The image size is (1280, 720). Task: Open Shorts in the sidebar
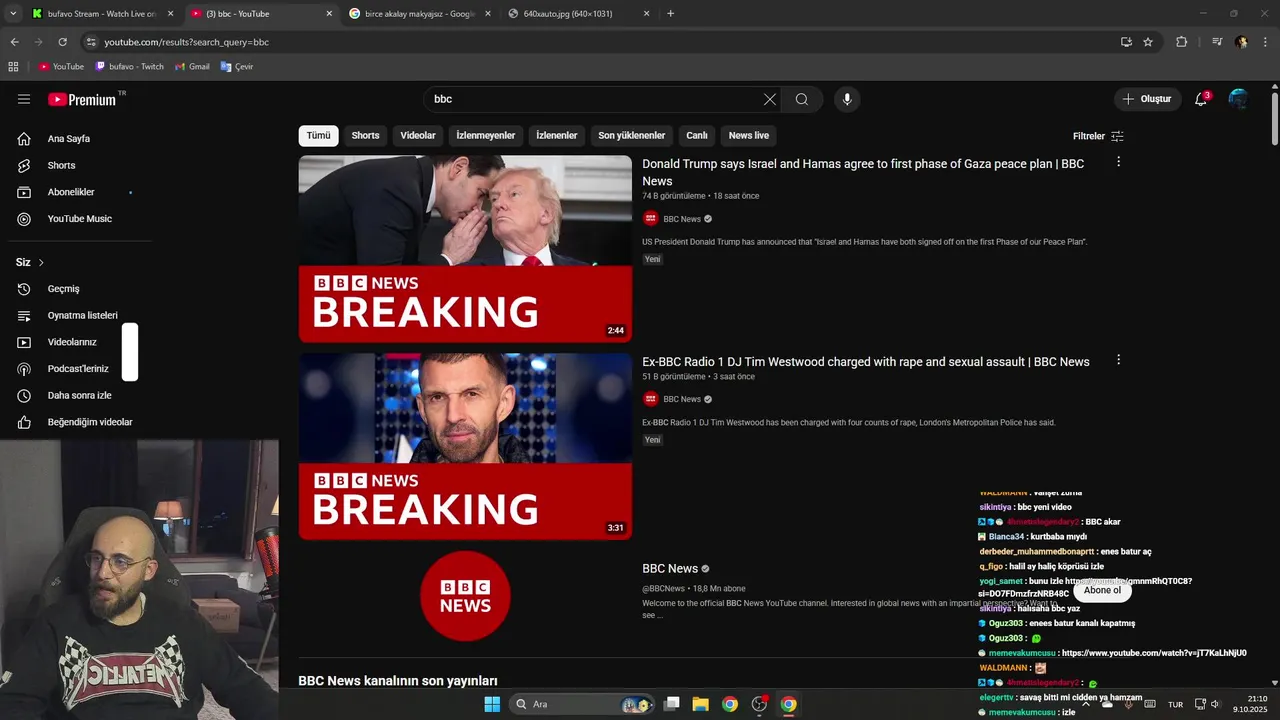[x=61, y=165]
